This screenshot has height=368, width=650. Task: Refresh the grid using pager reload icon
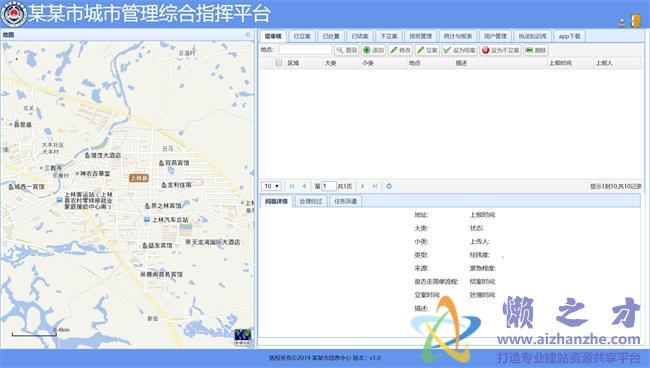click(x=389, y=186)
